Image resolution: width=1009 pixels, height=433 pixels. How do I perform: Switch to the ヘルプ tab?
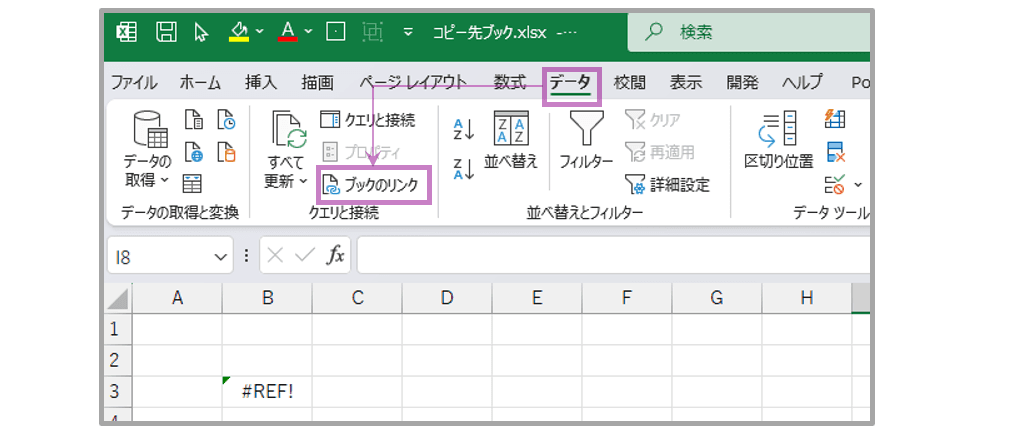pyautogui.click(x=802, y=82)
